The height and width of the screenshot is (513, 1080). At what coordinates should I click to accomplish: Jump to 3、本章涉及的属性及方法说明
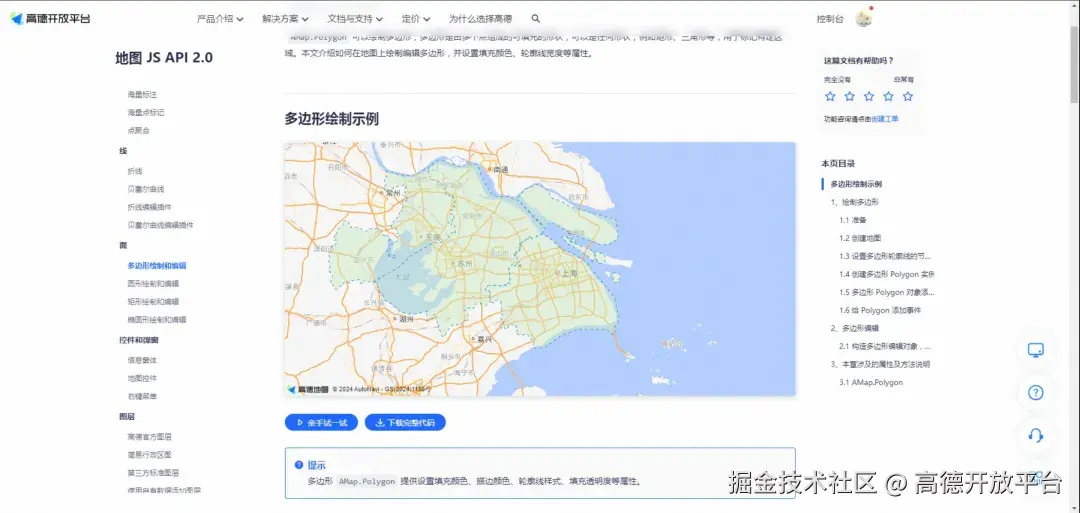tap(881, 364)
